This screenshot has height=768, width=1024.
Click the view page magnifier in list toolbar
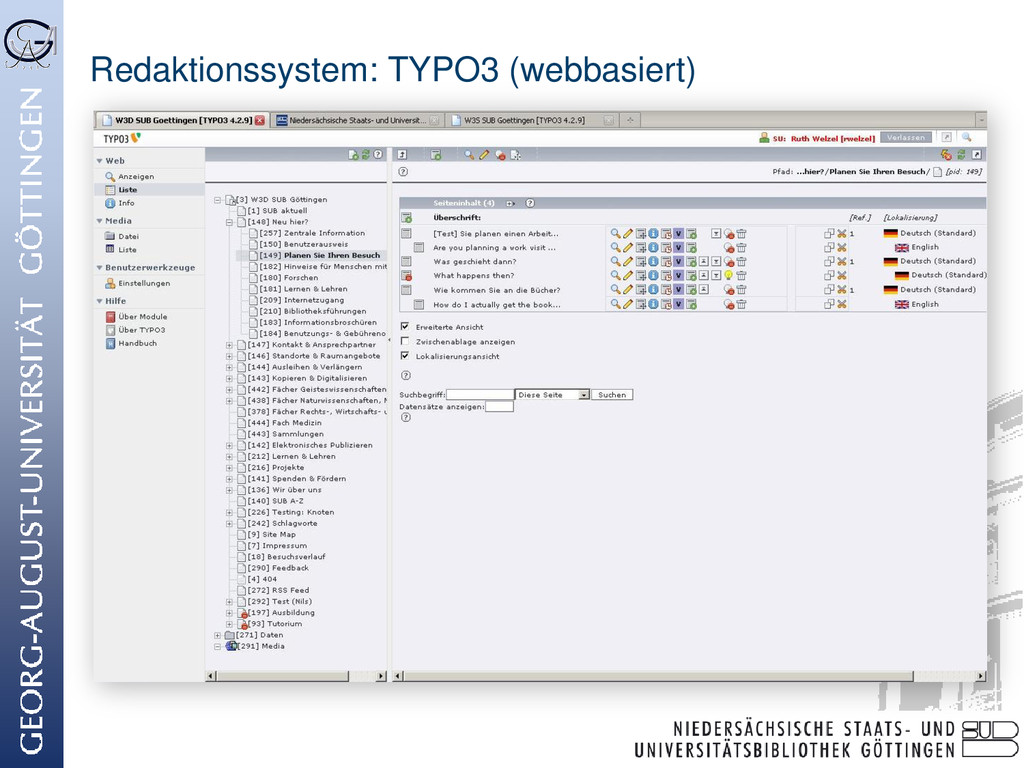pyautogui.click(x=469, y=155)
